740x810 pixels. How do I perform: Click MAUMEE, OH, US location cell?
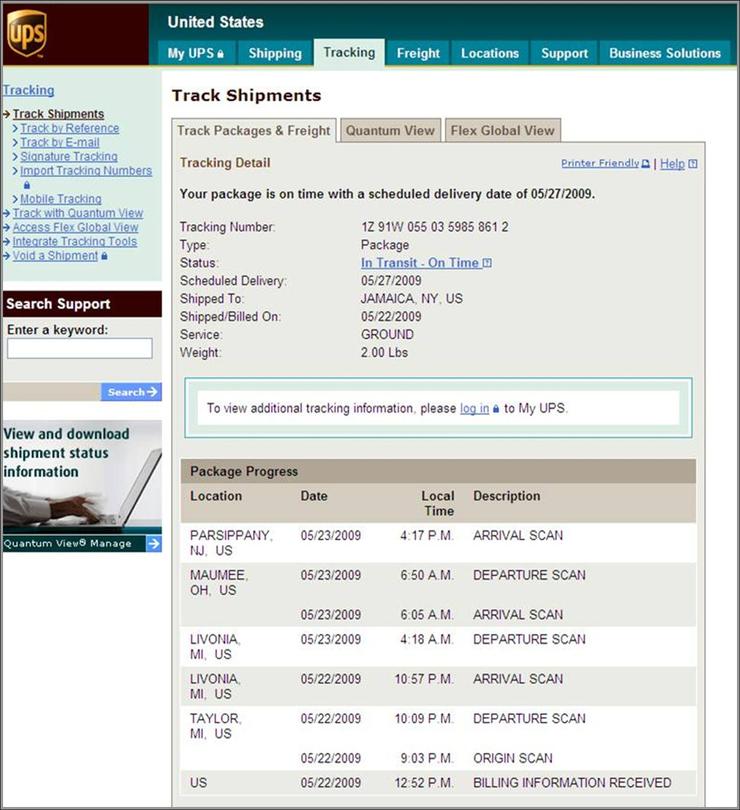[x=219, y=583]
